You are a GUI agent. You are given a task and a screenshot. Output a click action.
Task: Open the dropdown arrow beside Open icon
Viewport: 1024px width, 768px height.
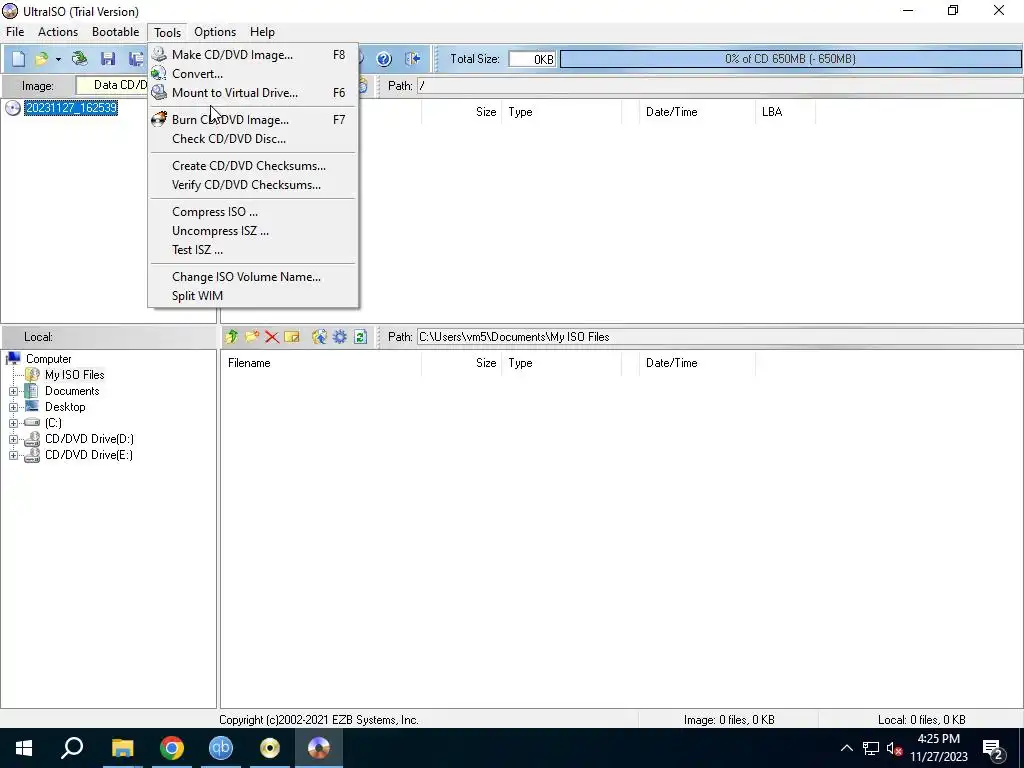click(x=58, y=59)
